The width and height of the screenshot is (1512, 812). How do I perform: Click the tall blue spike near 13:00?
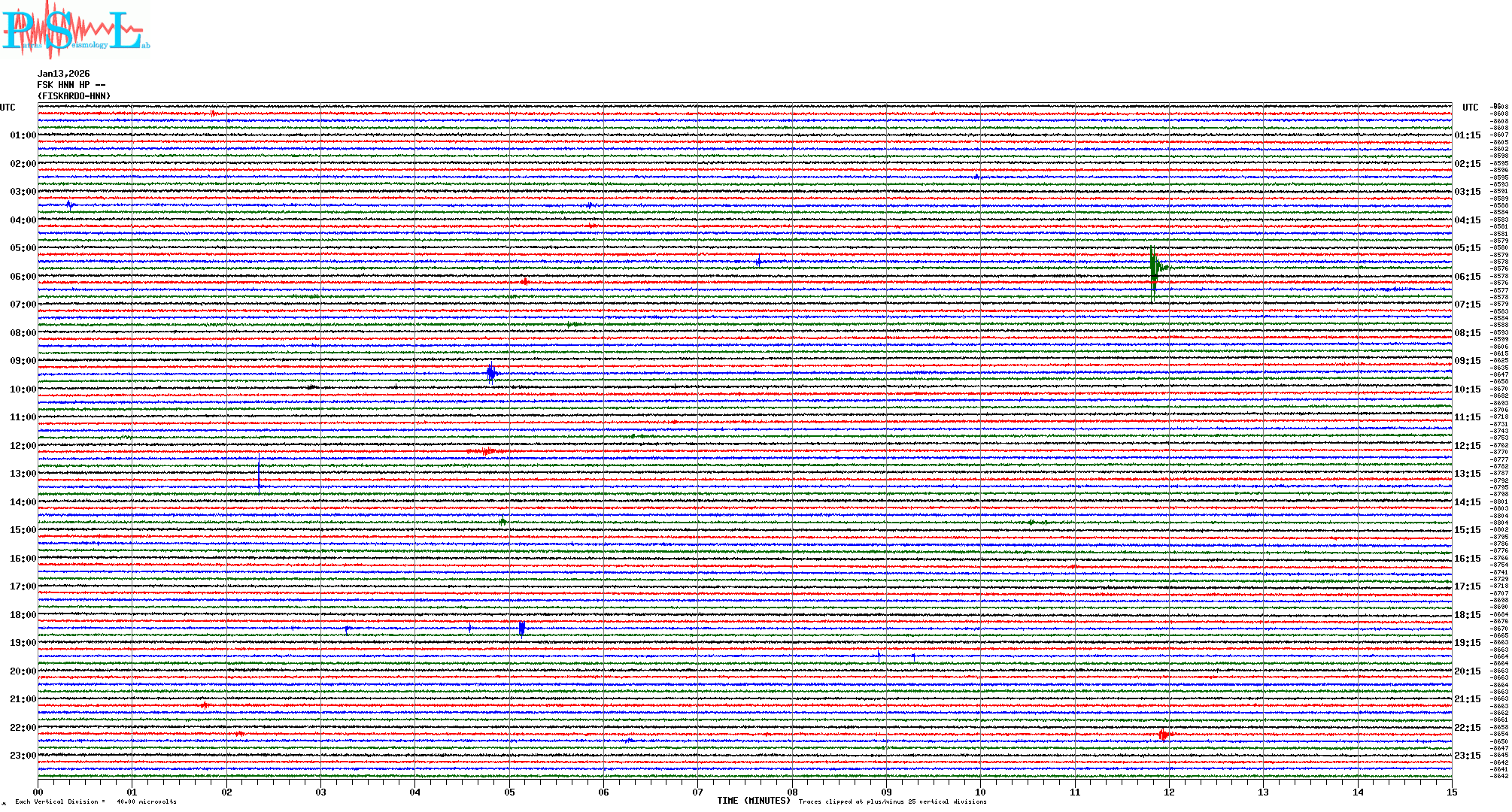259,474
